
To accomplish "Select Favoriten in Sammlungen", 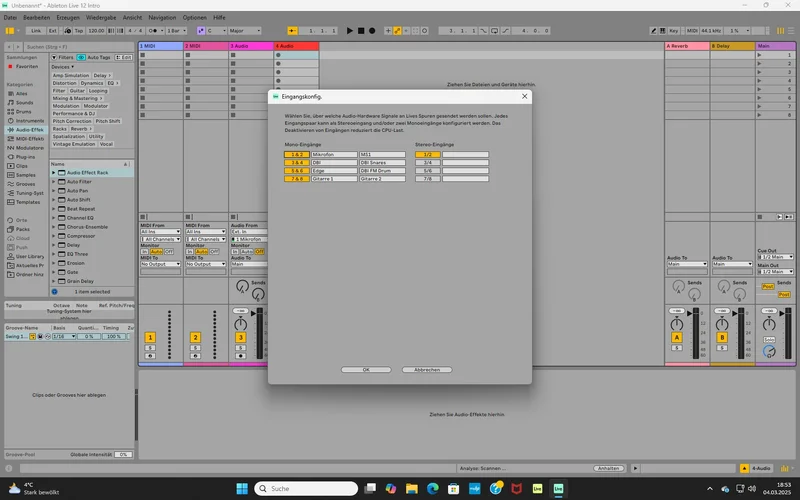I will coord(27,66).
